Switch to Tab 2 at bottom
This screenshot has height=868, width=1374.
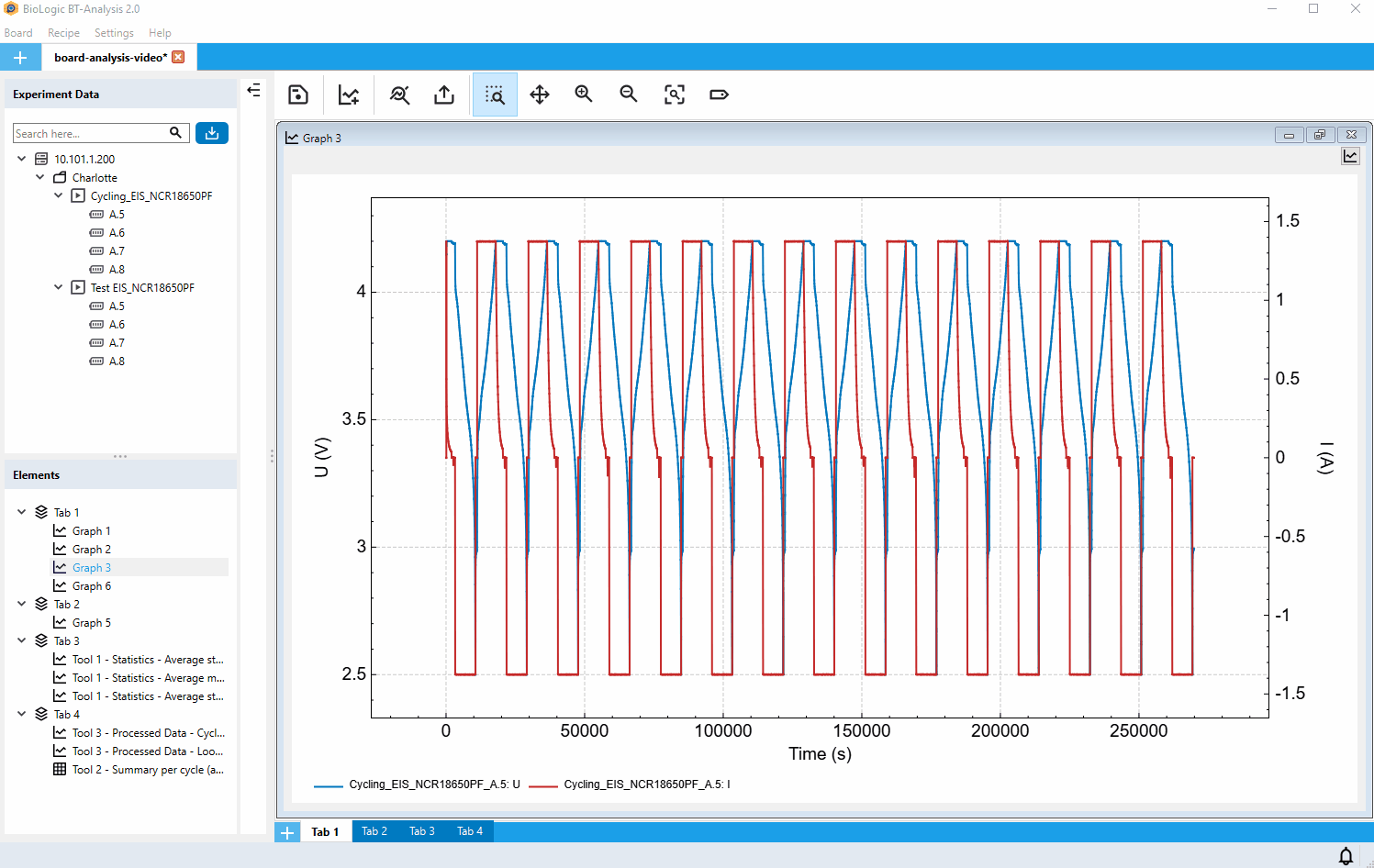[x=374, y=831]
